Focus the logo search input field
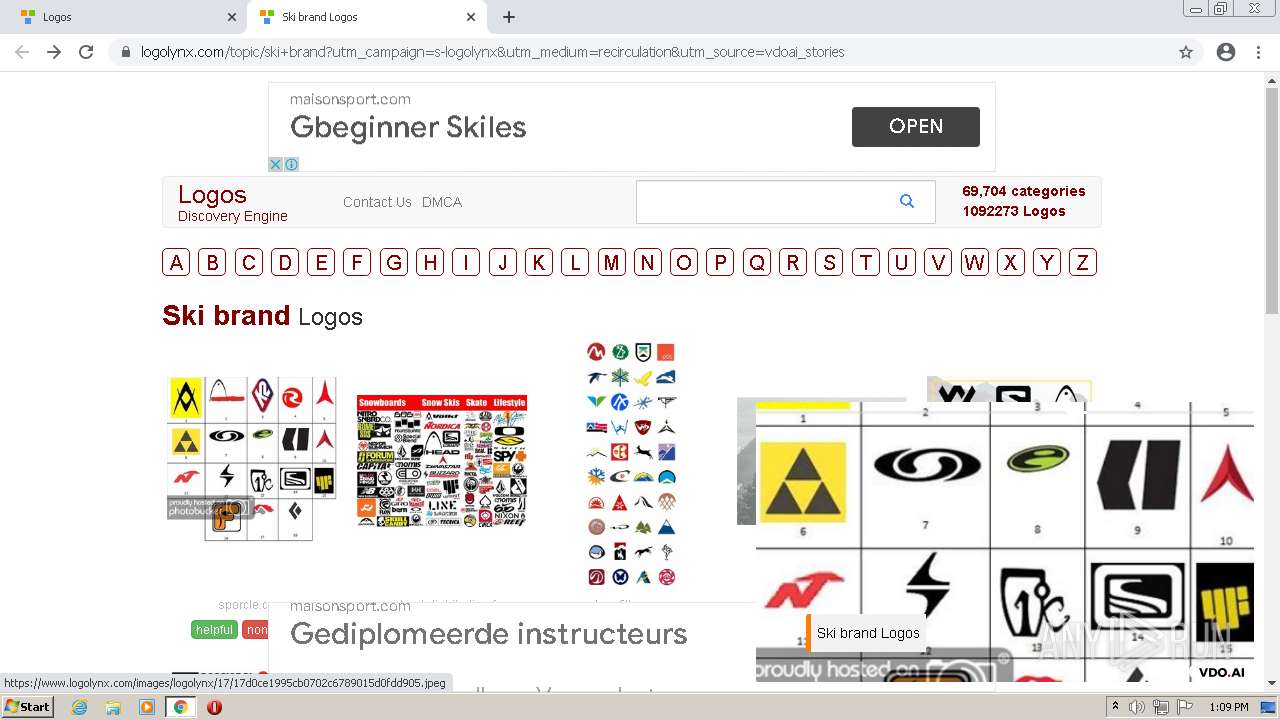The image size is (1280, 720). tap(765, 202)
